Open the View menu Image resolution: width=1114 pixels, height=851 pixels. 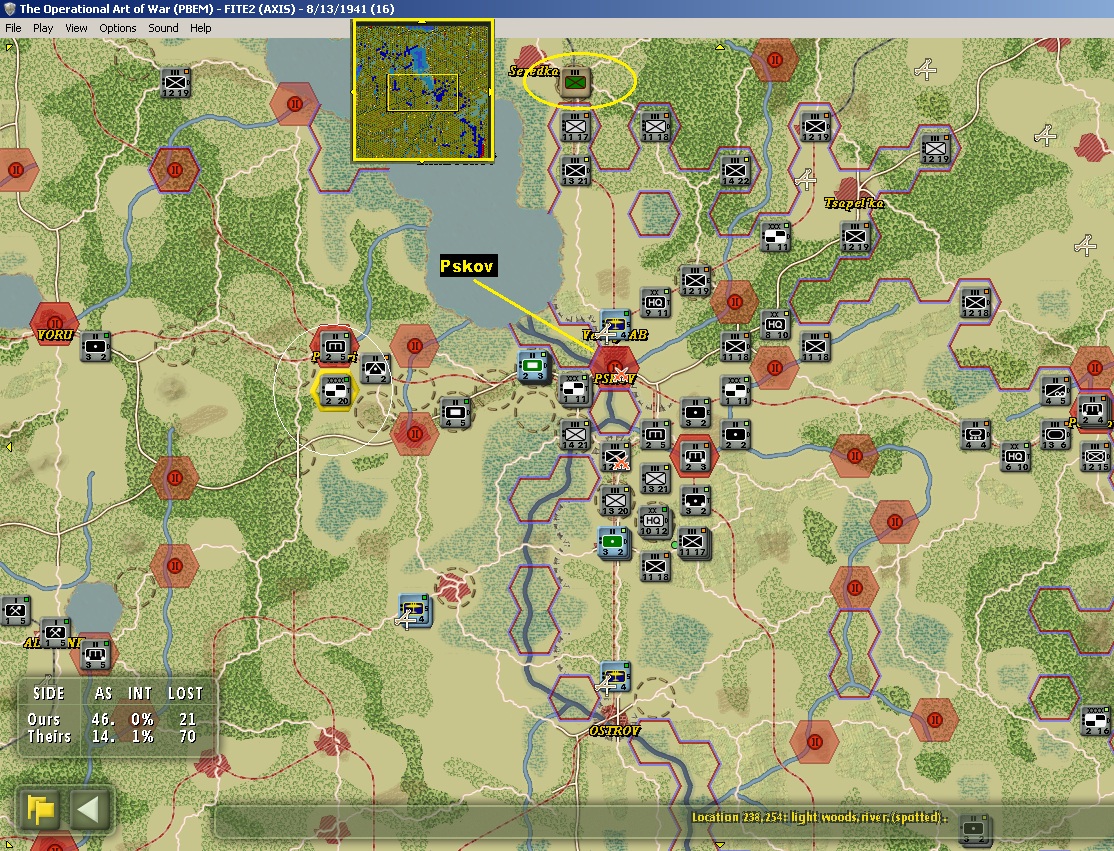click(76, 28)
